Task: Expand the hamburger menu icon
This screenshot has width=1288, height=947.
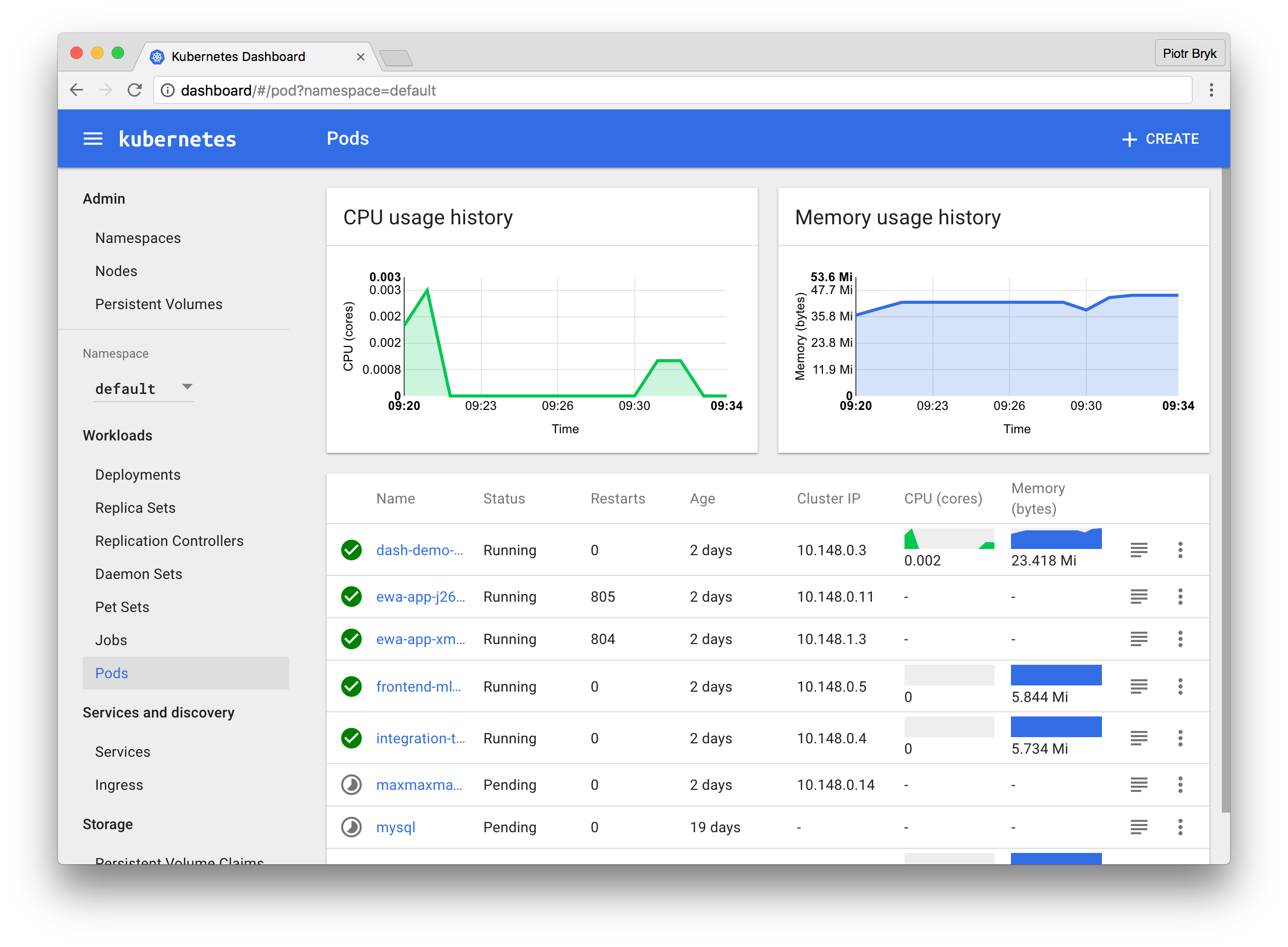Action: coord(94,139)
